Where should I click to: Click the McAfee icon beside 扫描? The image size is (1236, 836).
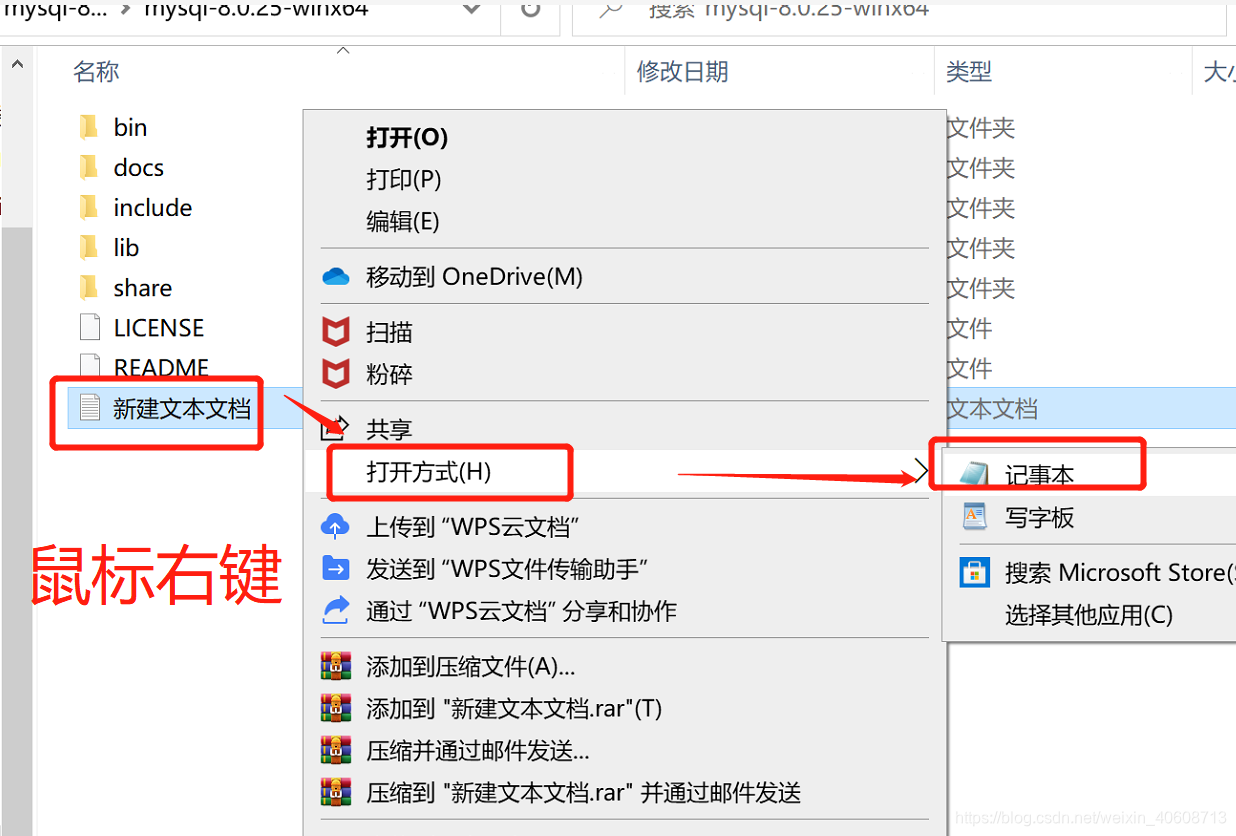336,331
